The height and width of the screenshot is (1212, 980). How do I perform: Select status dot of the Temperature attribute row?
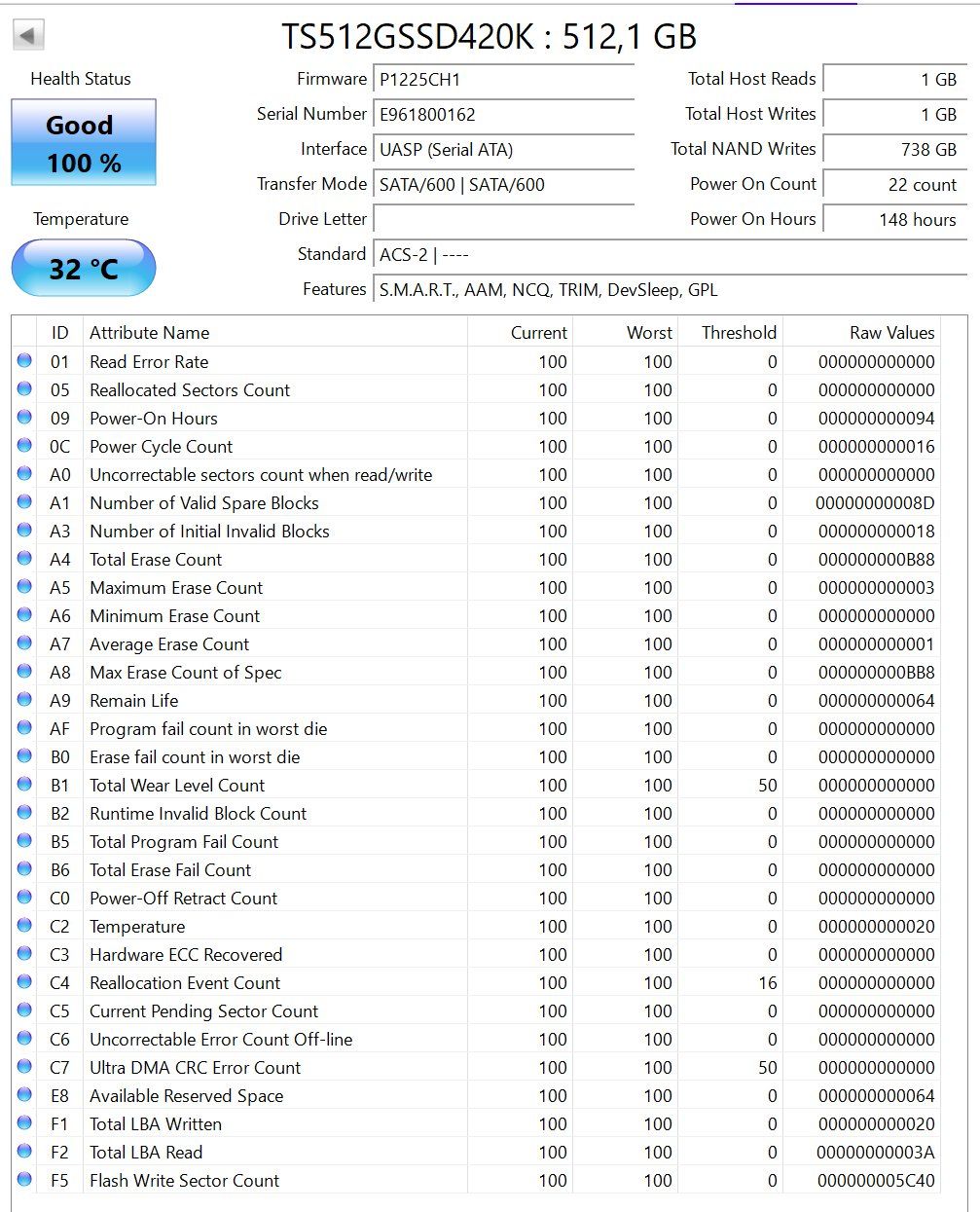point(24,926)
